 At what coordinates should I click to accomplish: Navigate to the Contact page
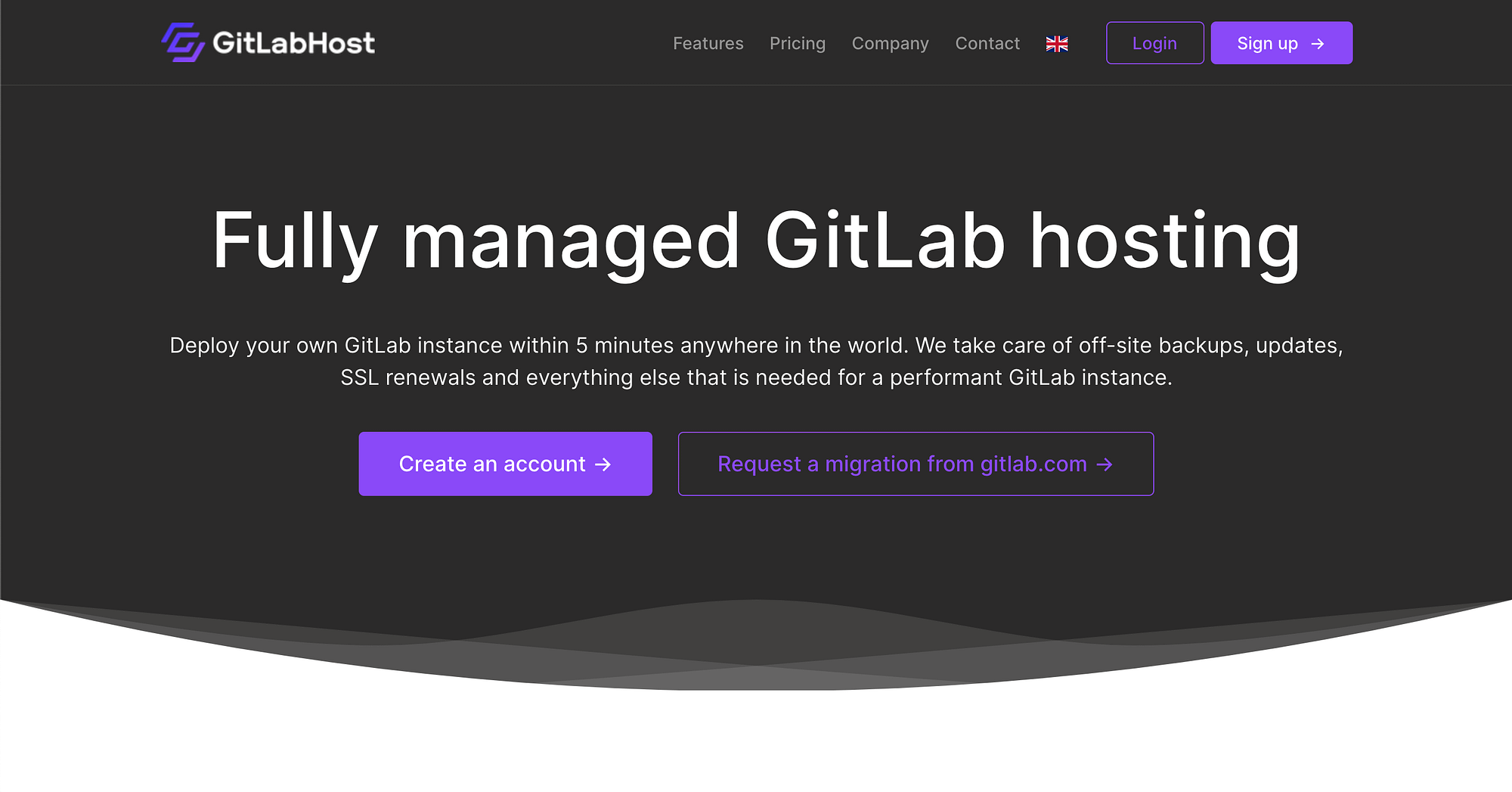(x=987, y=44)
